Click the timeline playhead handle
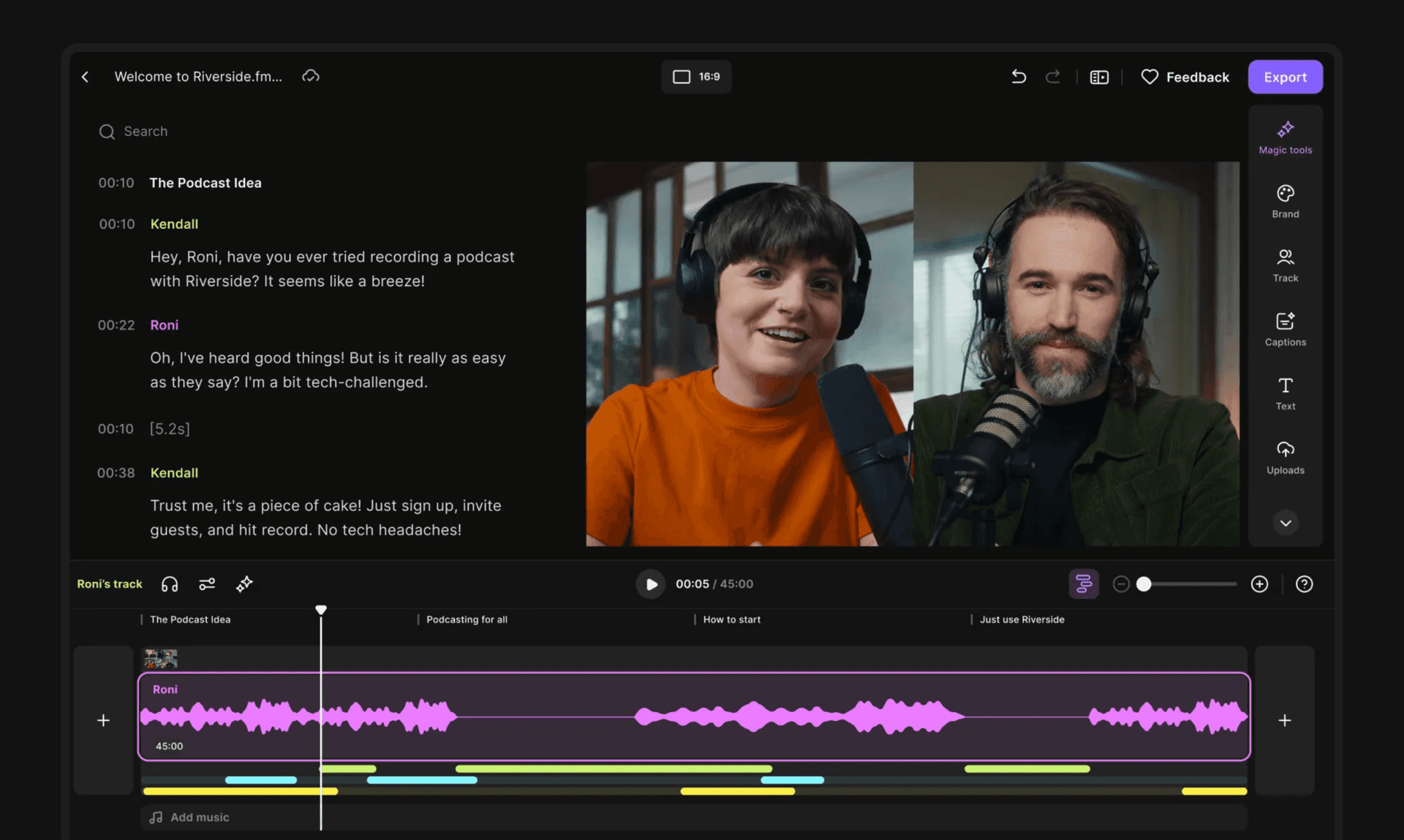Viewport: 1404px width, 840px height. pos(321,610)
